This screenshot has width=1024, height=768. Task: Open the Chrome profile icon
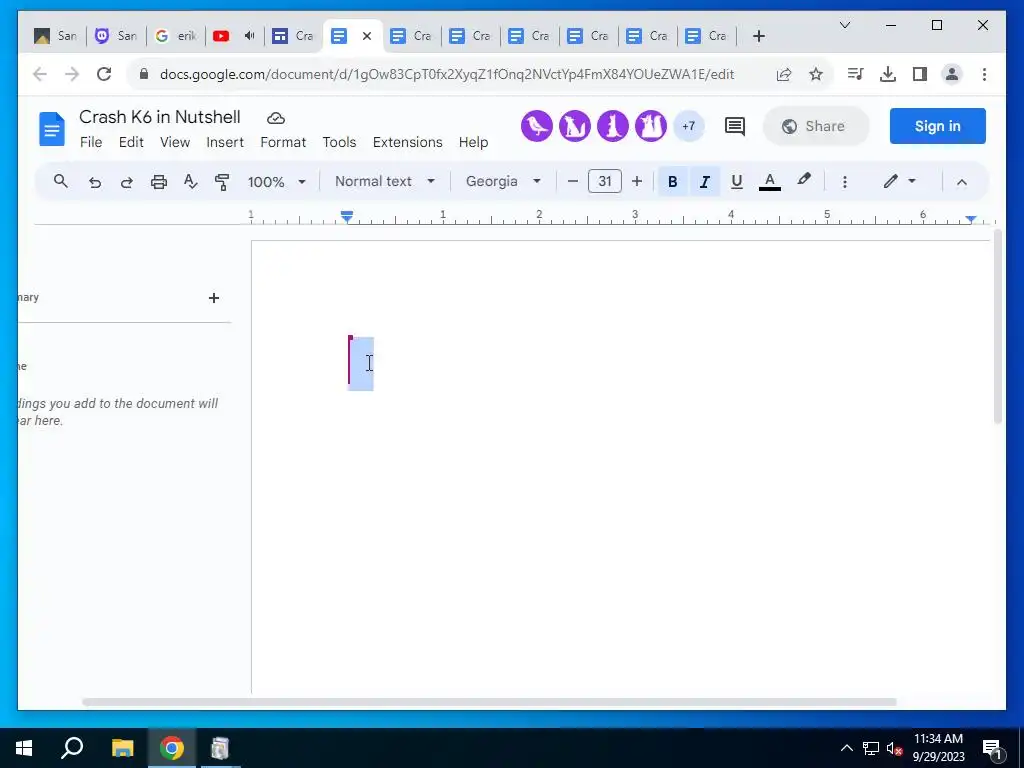point(952,74)
